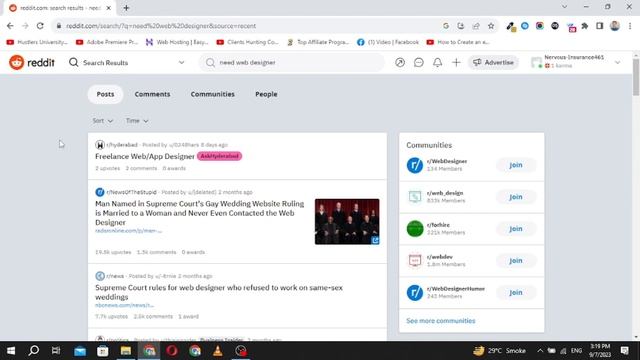
Task: Open the notifications bell icon
Action: (x=438, y=62)
